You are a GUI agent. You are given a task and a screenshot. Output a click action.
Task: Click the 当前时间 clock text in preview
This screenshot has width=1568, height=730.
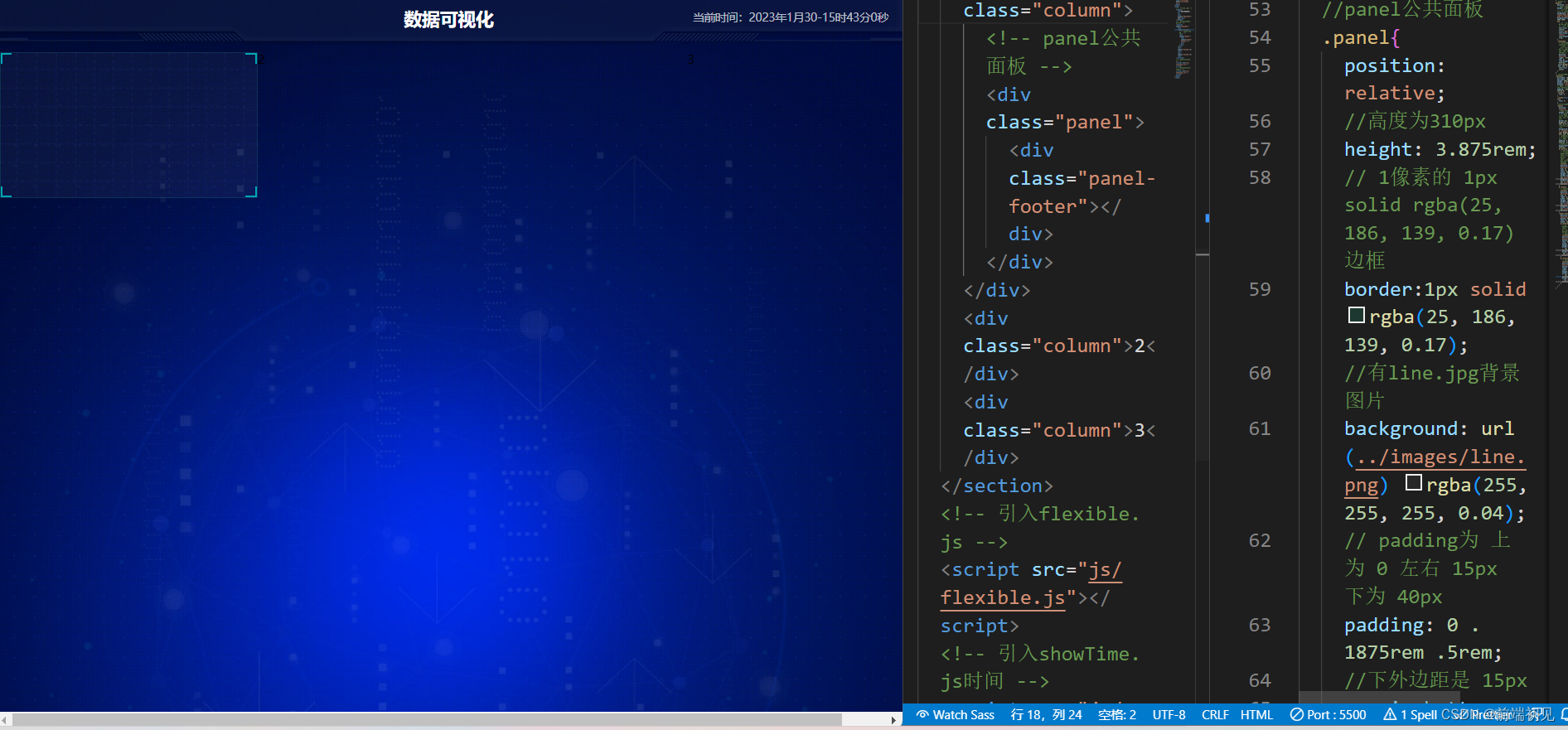click(790, 17)
